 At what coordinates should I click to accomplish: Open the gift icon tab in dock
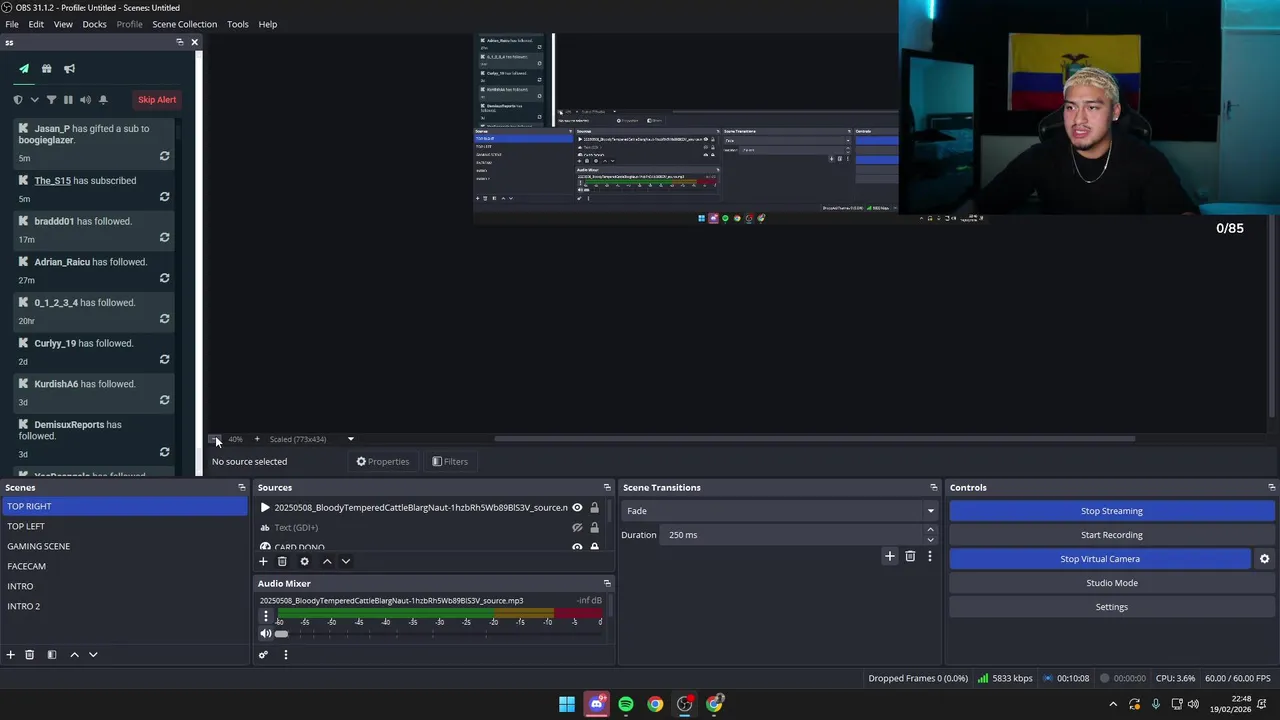(46, 69)
